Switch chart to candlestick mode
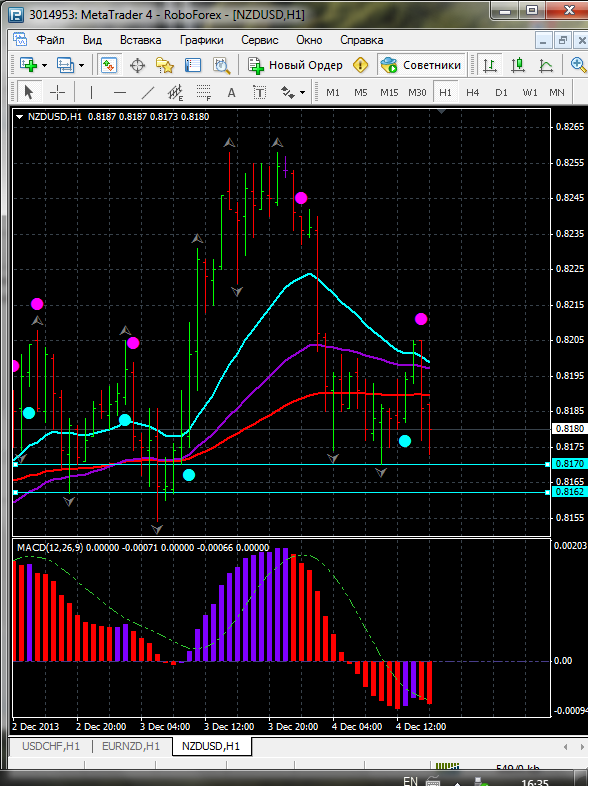 click(518, 65)
